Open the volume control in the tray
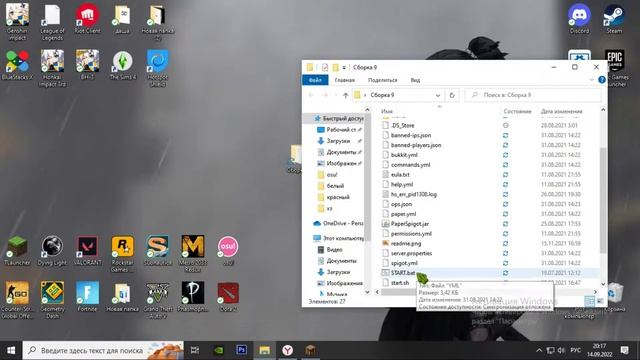The width and height of the screenshot is (640, 360). (x=562, y=350)
